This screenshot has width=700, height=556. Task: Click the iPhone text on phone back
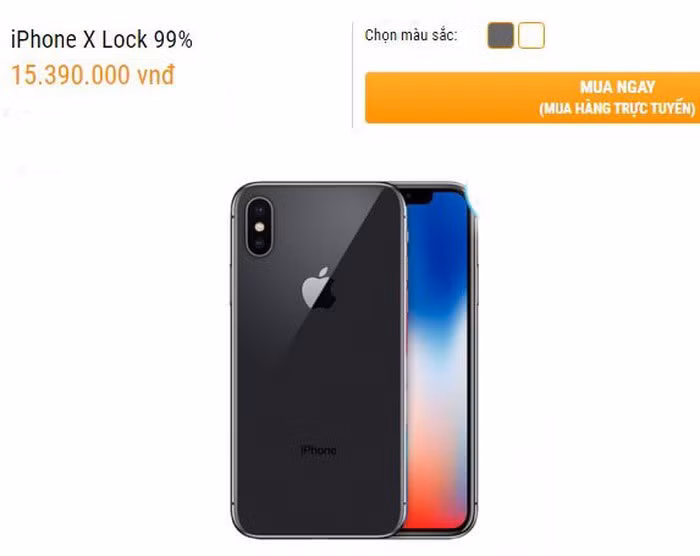coord(319,450)
